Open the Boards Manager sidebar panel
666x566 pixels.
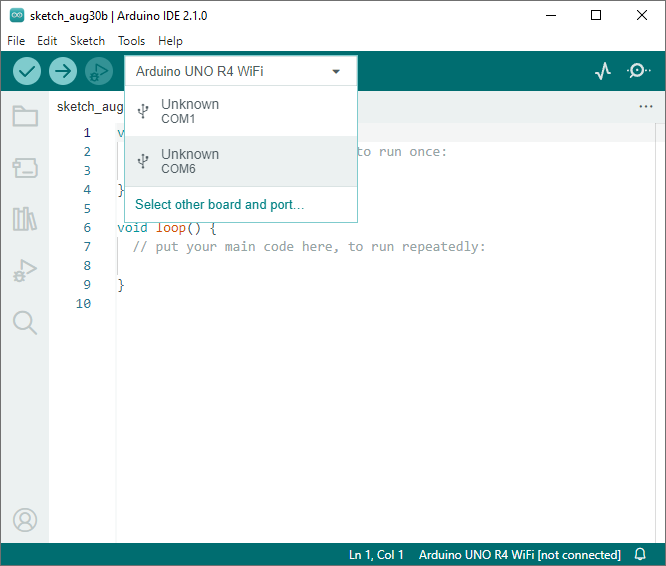click(x=25, y=168)
